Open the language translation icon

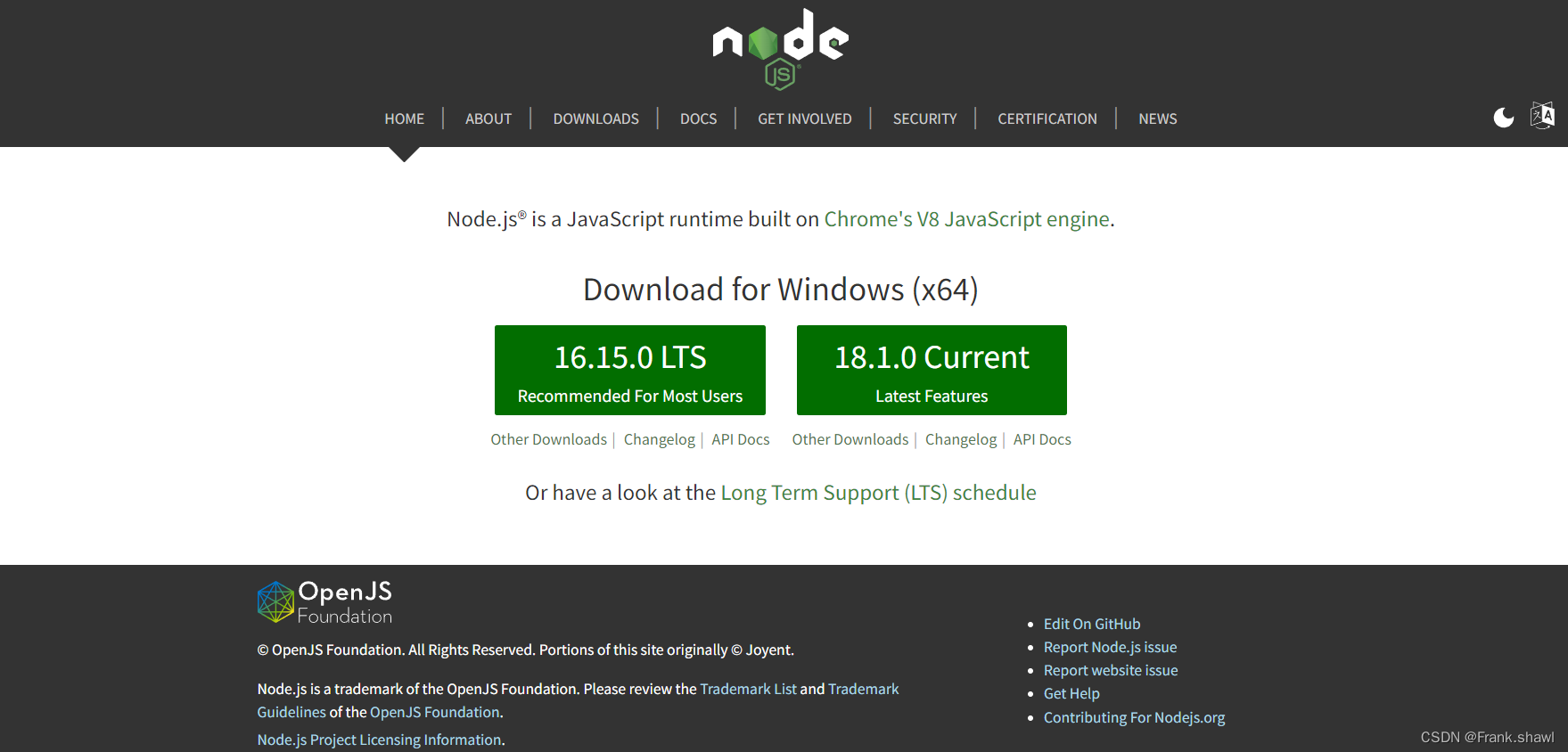pos(1542,116)
